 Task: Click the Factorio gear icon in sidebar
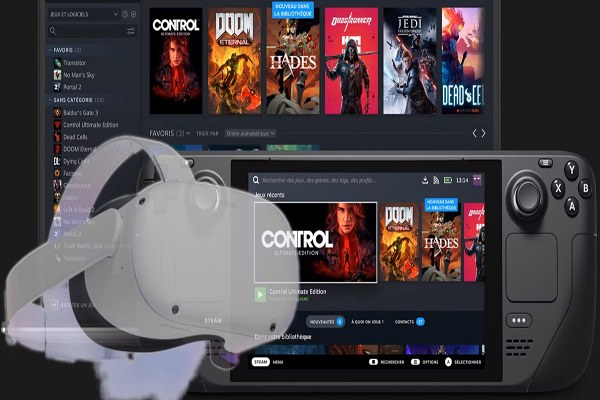[57, 173]
